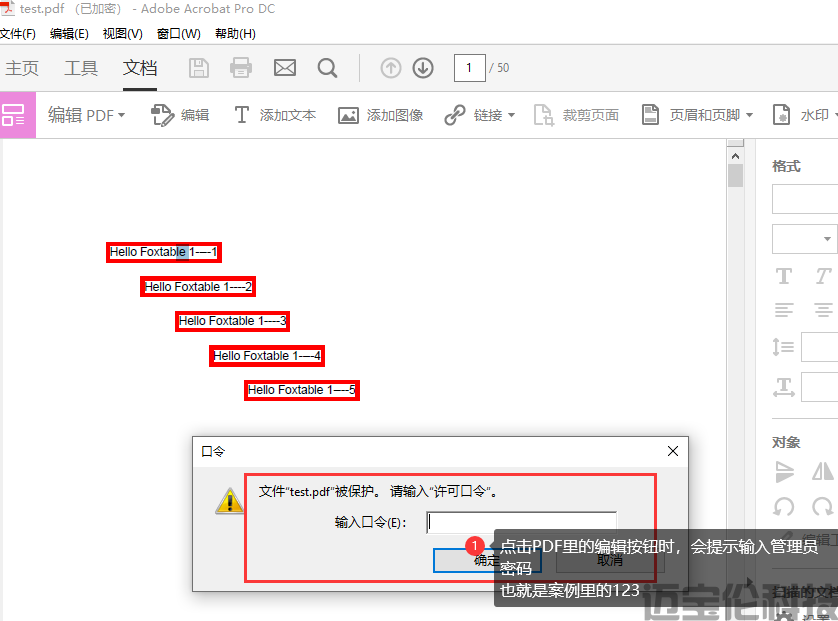The image size is (838, 621).
Task: Center-align text in the format panel
Action: pos(824,310)
